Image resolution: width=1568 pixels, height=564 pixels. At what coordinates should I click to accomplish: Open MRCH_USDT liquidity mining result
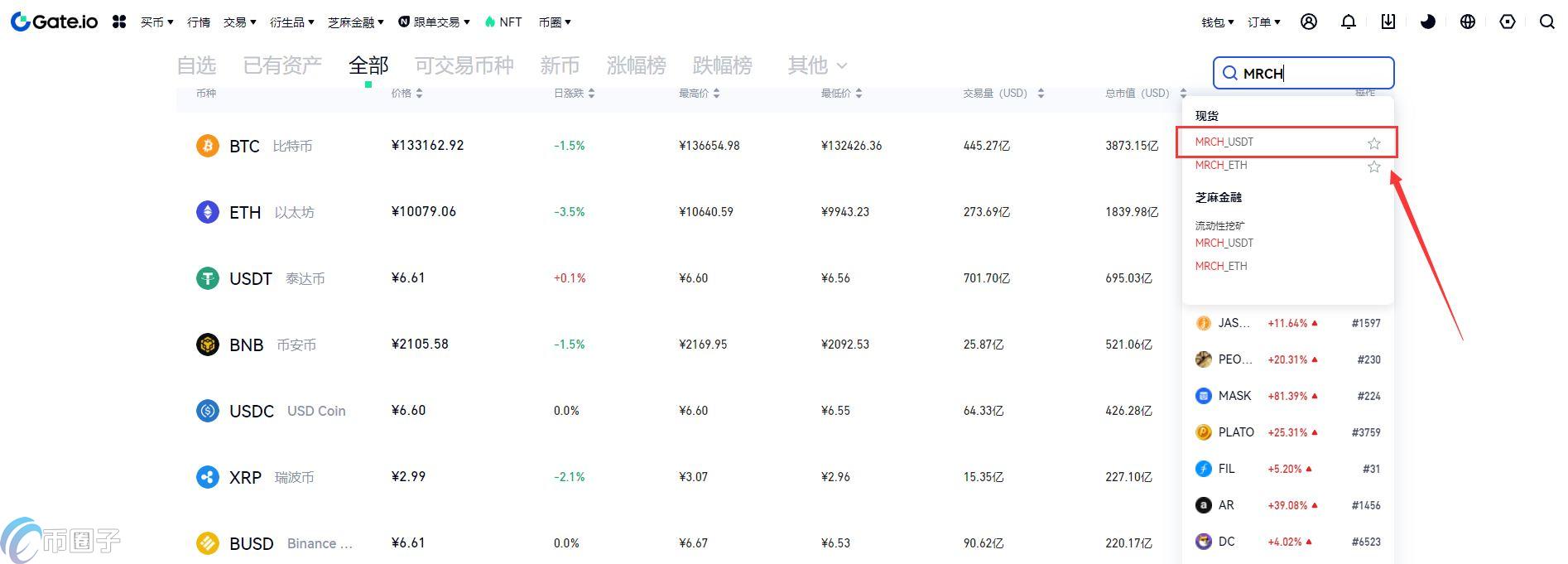tap(1224, 243)
